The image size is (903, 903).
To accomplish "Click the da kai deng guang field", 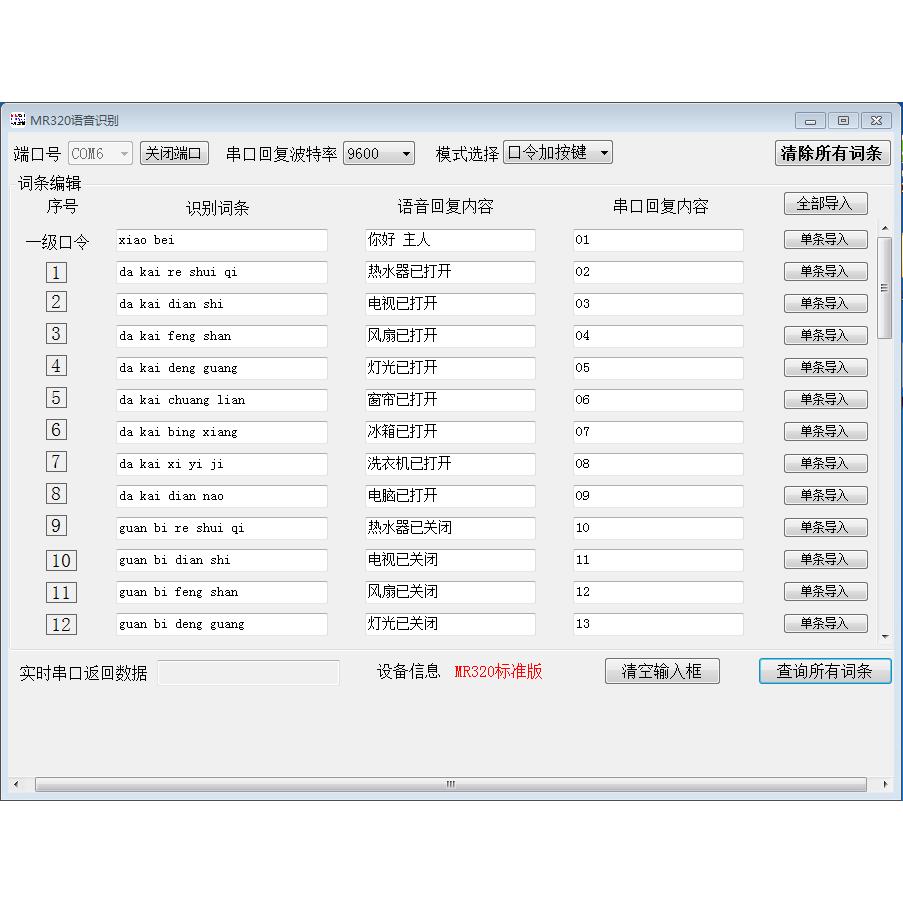I will [222, 368].
